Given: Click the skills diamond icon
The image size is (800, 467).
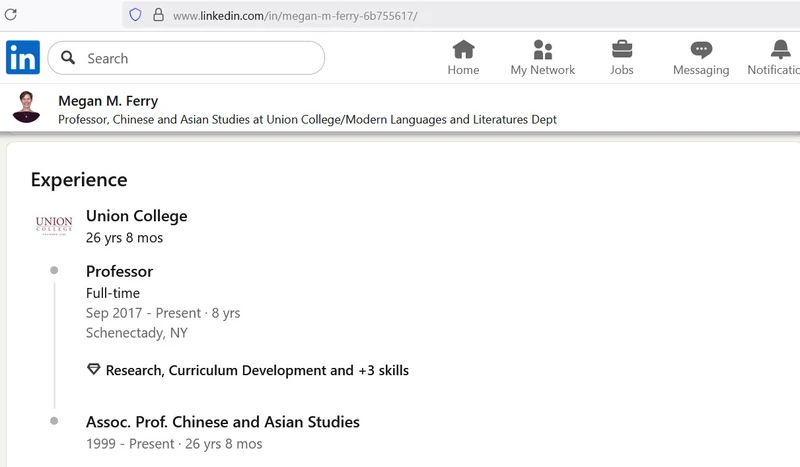Looking at the screenshot, I should [x=93, y=369].
